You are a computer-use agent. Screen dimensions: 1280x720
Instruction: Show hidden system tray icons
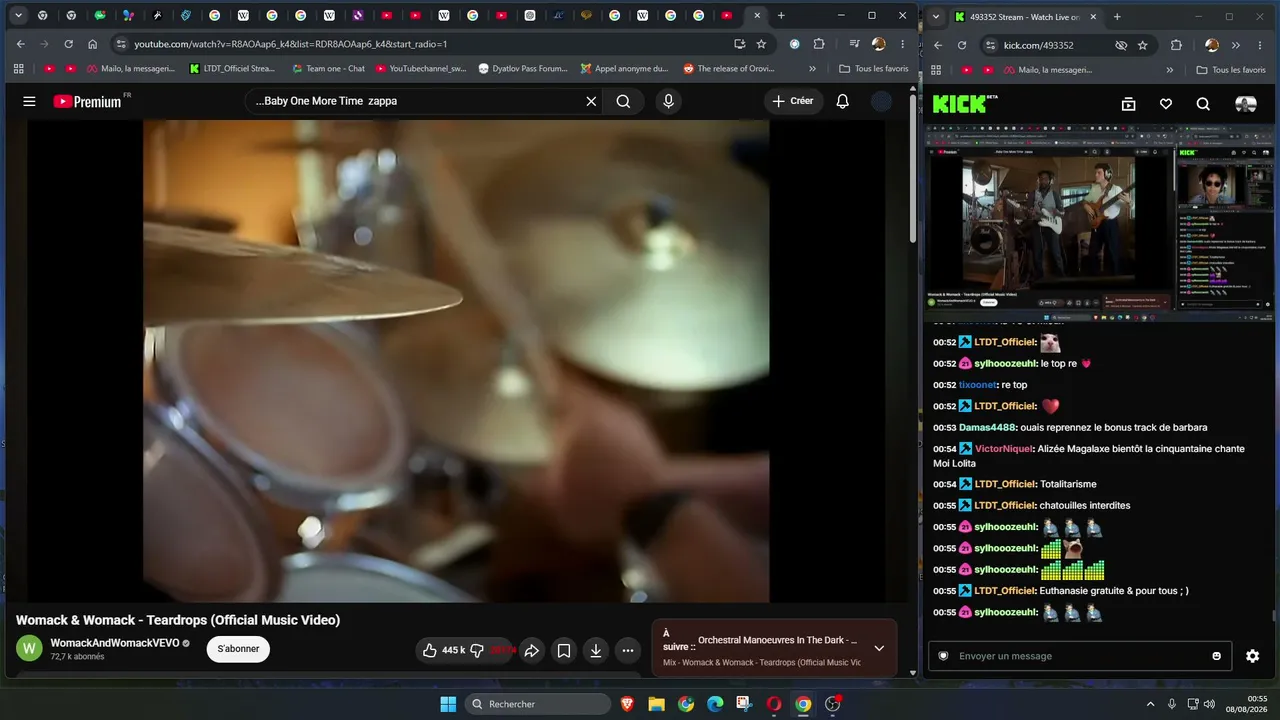[1150, 704]
